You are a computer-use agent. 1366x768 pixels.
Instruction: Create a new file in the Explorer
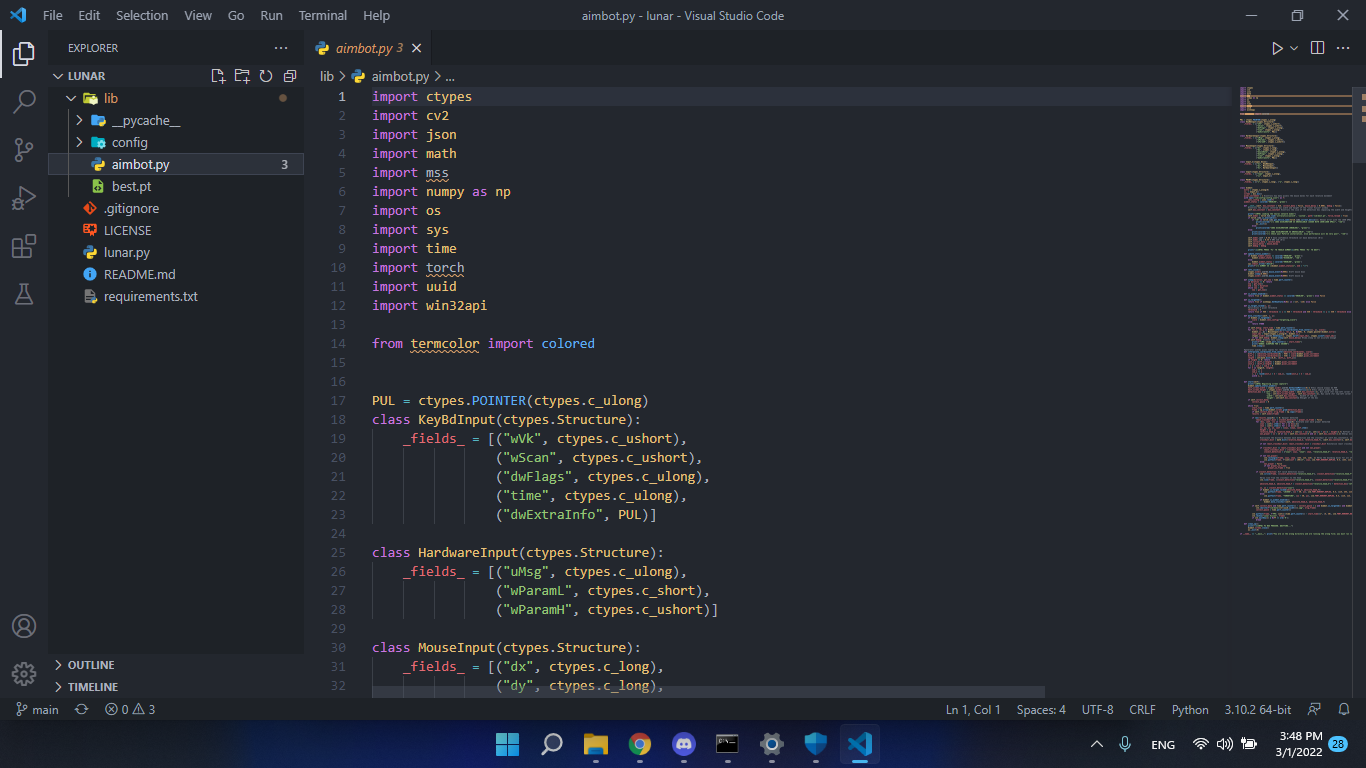click(x=216, y=75)
